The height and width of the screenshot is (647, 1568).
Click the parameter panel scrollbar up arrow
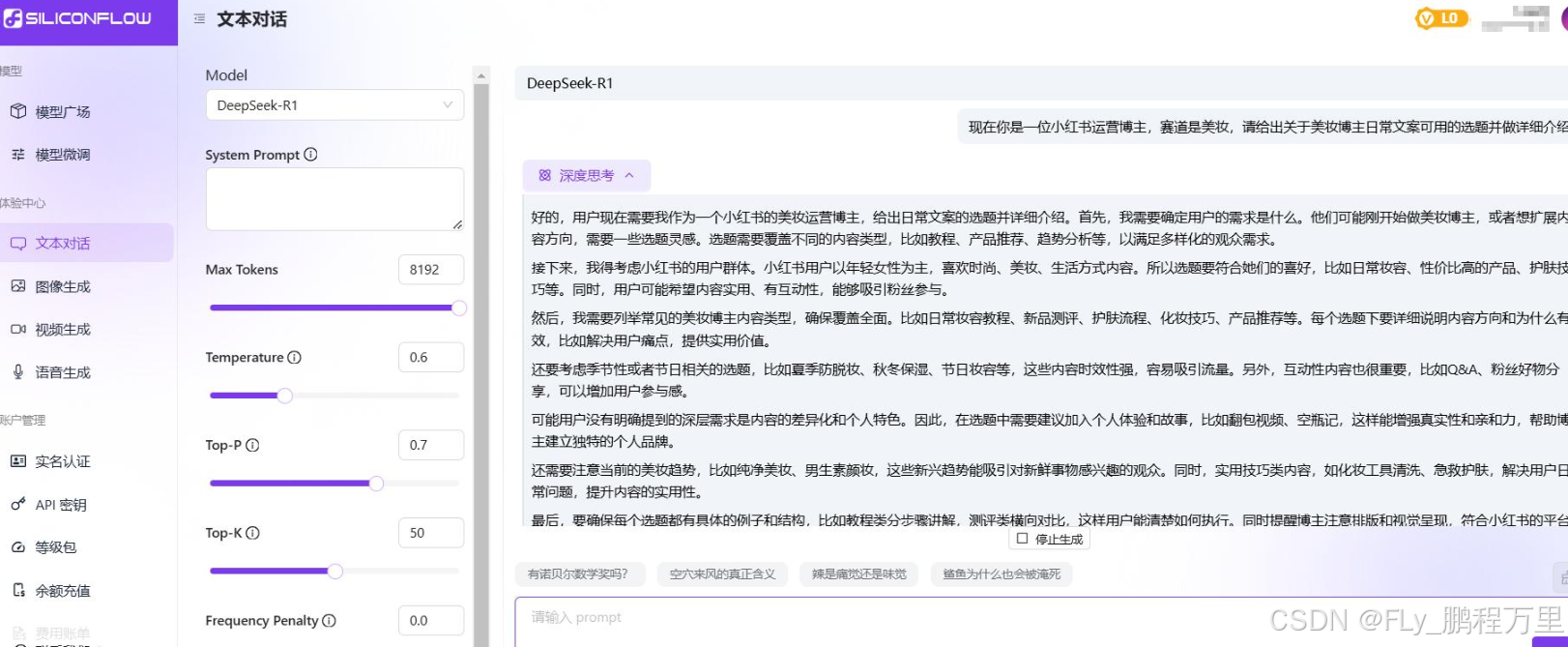click(481, 75)
